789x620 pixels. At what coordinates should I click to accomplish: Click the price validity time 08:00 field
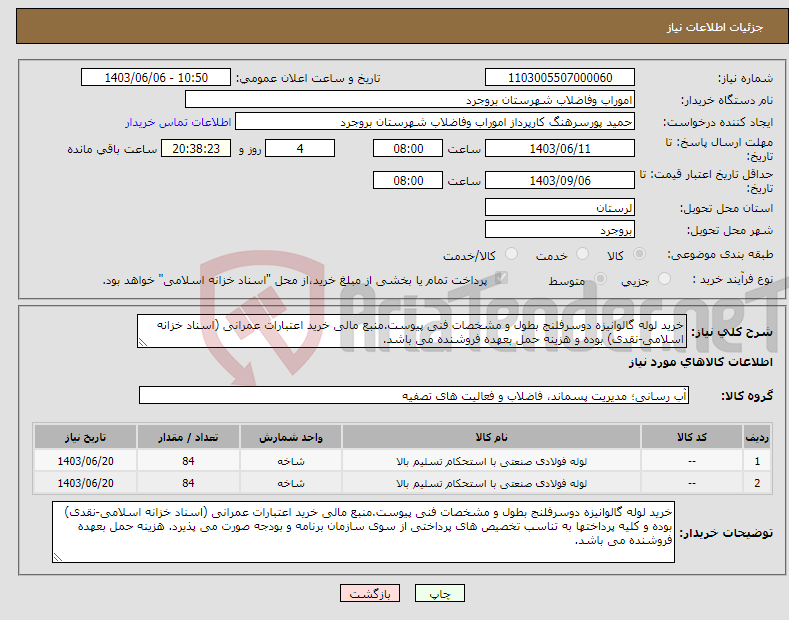[x=408, y=180]
